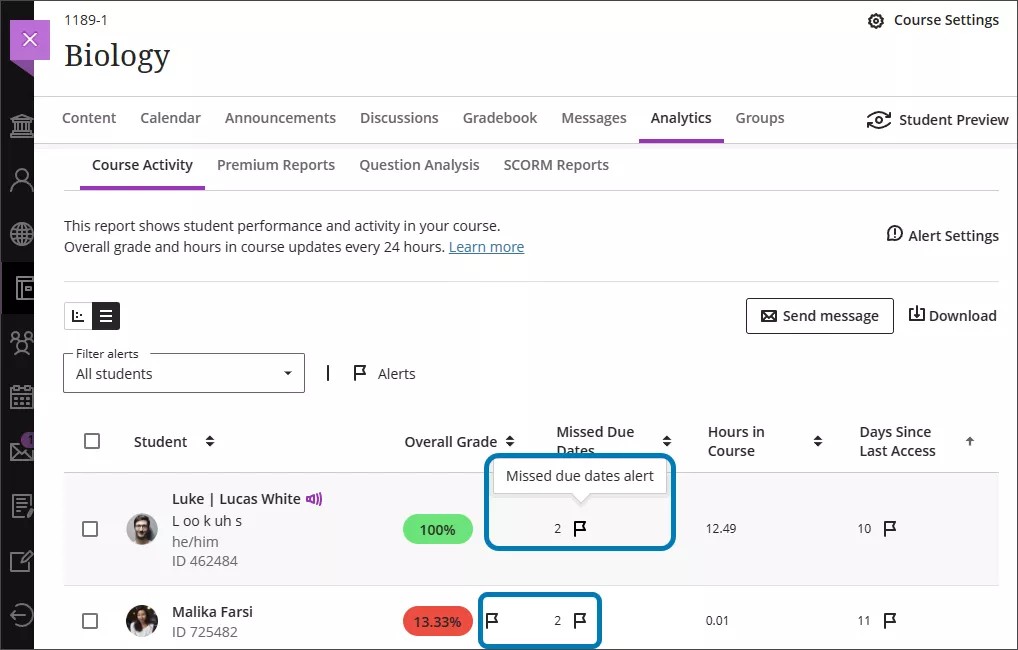The height and width of the screenshot is (650, 1018).
Task: Open the Filter alerts dropdown
Action: click(x=183, y=372)
